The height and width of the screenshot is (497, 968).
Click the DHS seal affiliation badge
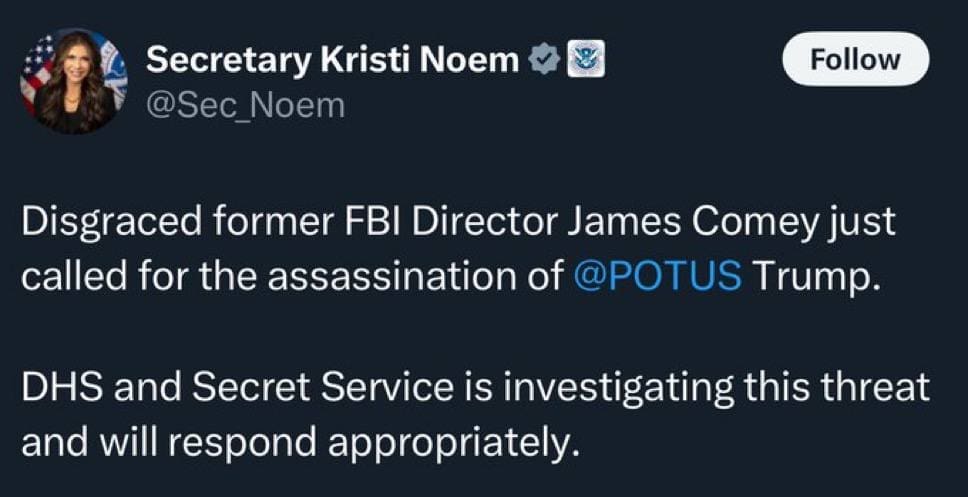(x=584, y=60)
